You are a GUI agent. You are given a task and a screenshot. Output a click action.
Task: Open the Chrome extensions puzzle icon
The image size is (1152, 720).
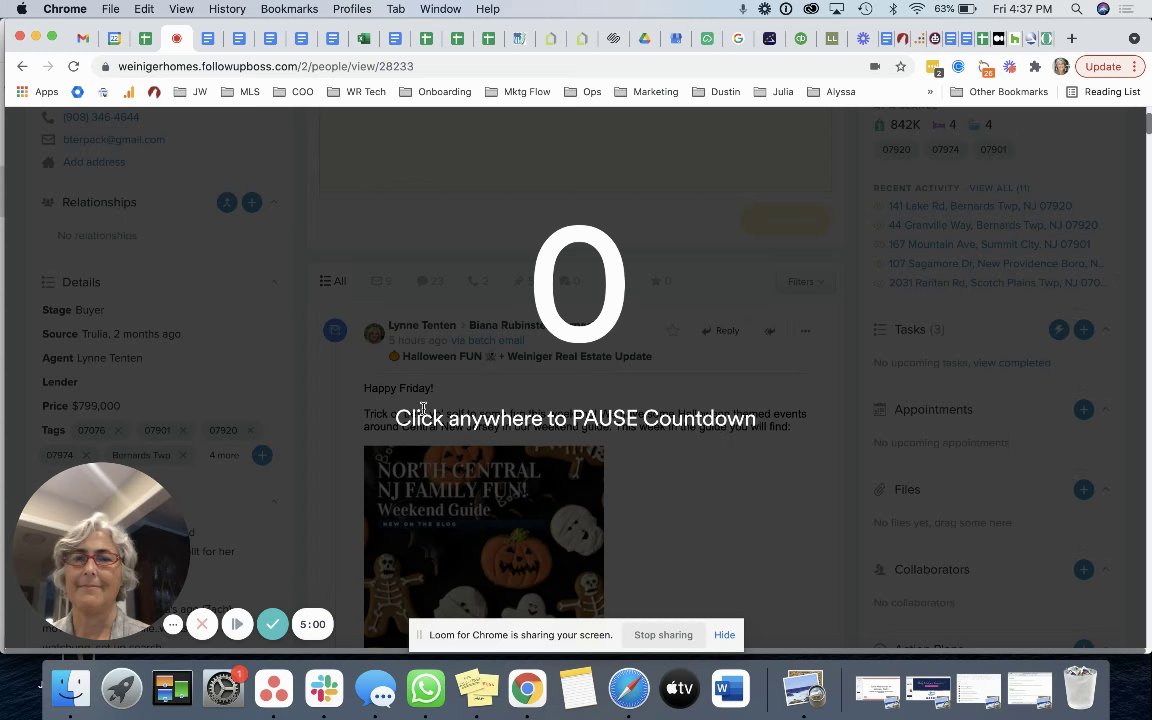pos(1034,66)
